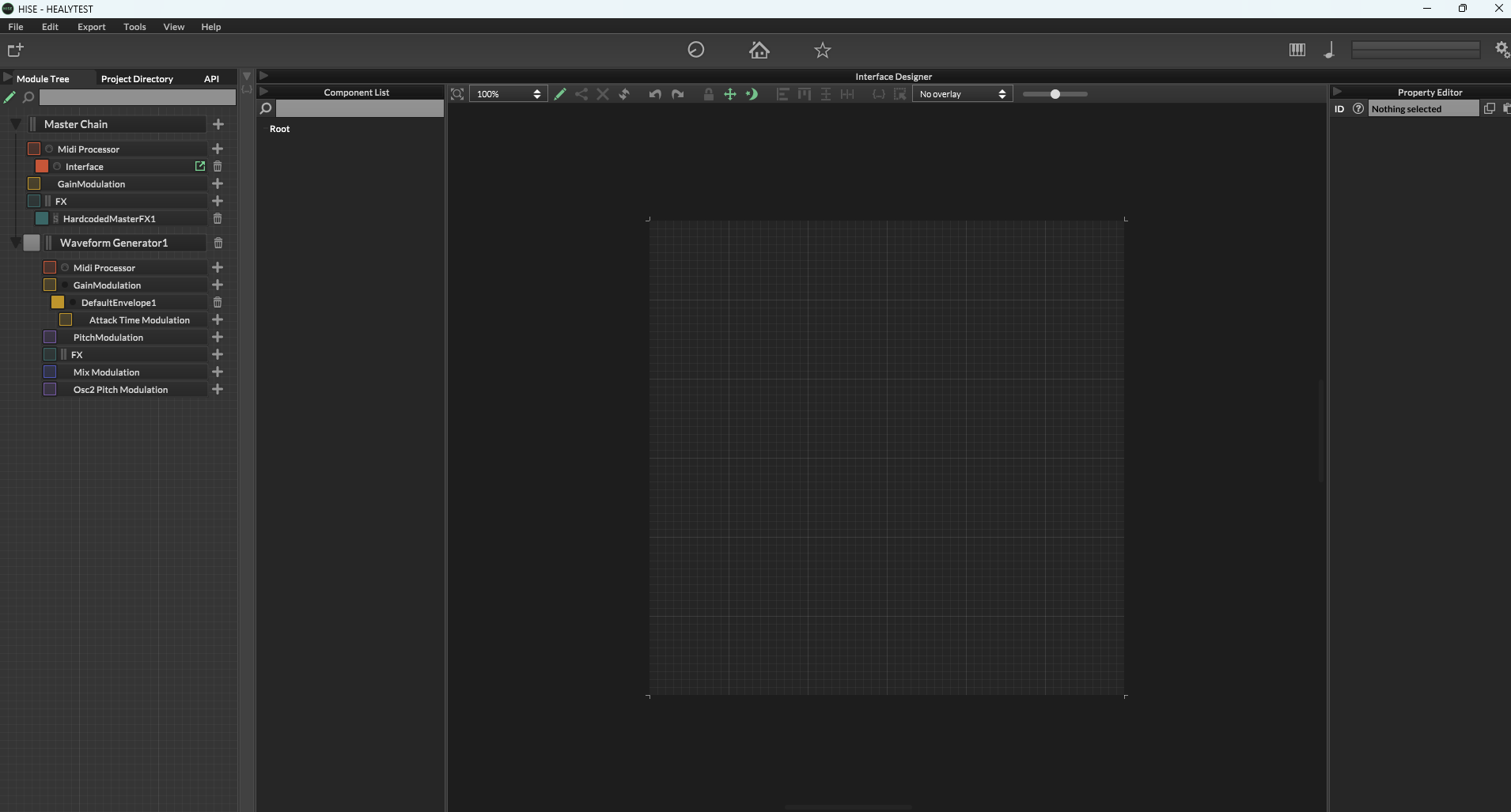
Task: Fold the left Module Tree panel triangle
Action: point(8,77)
